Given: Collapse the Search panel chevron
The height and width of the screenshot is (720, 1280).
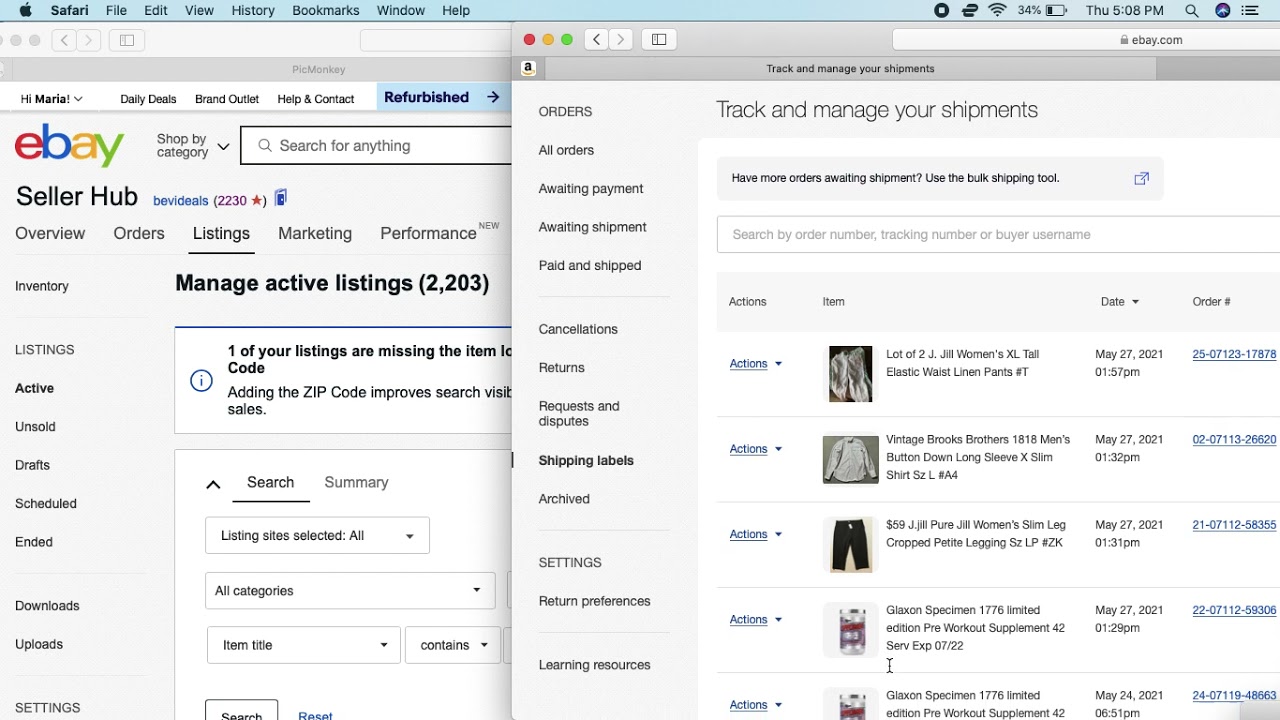Looking at the screenshot, I should coord(213,484).
